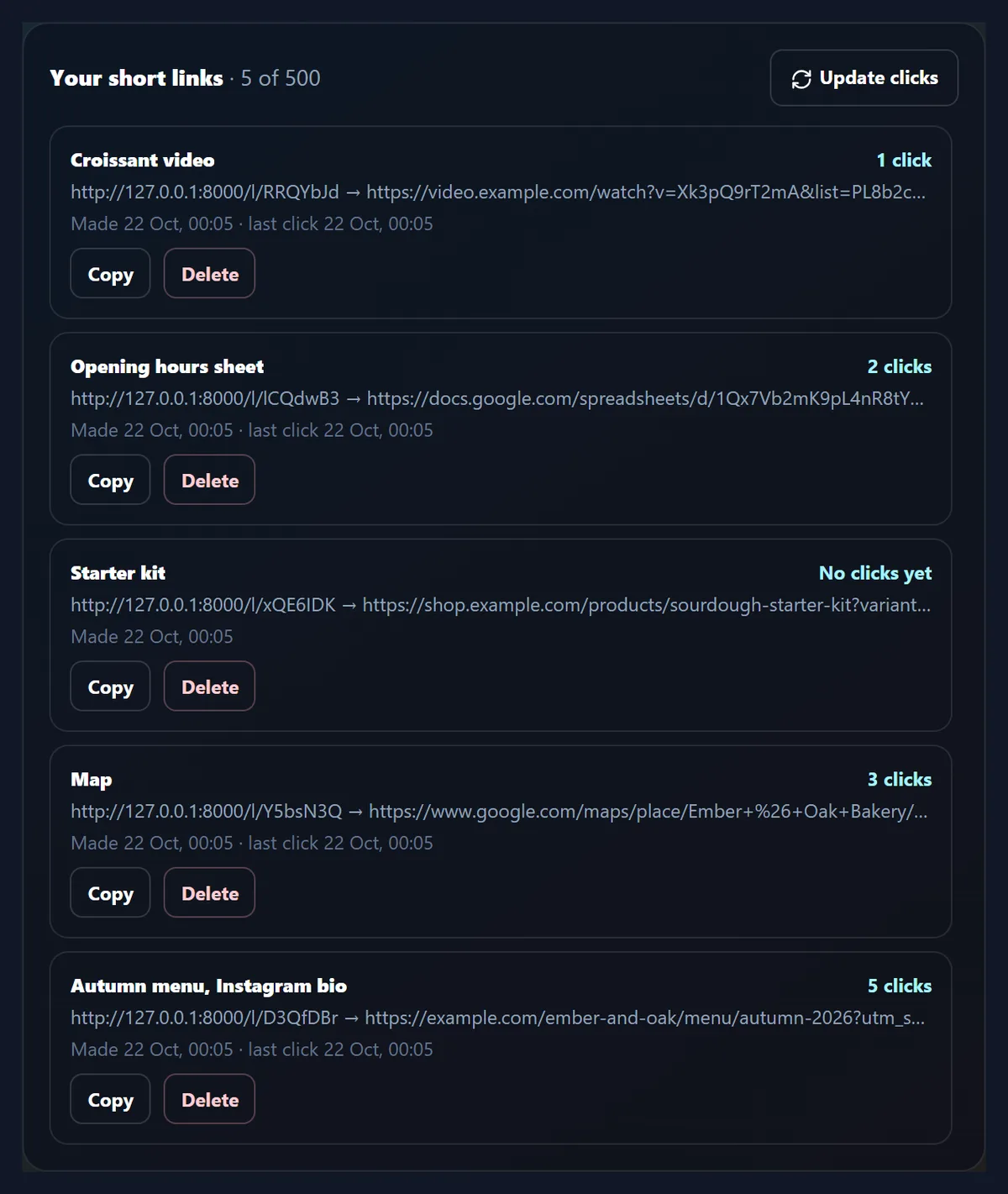
Task: Click the Map card title
Action: click(91, 780)
